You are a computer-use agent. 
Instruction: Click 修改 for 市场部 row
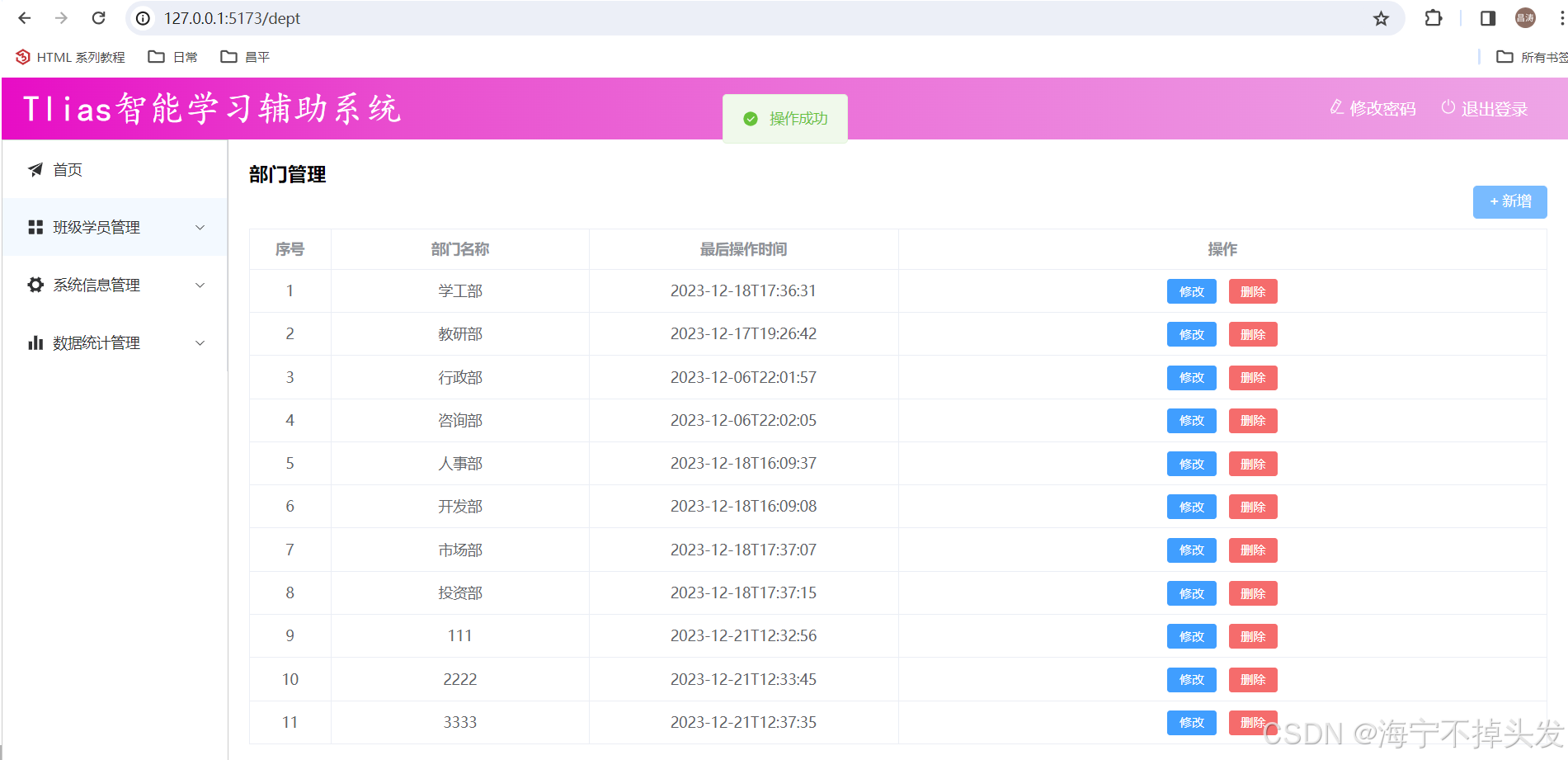[1191, 550]
